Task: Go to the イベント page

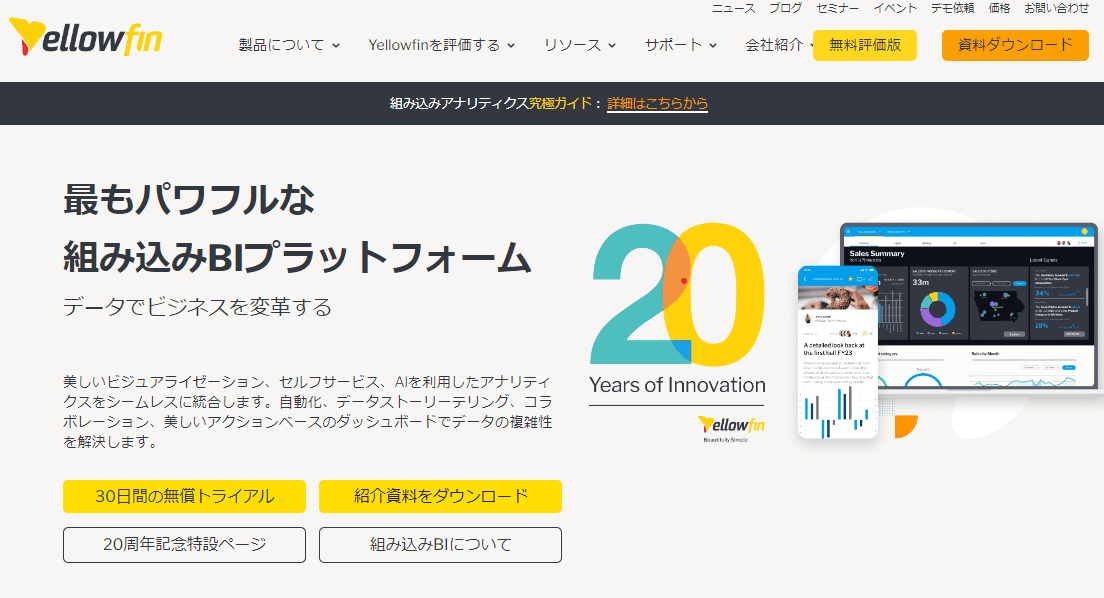Action: (895, 8)
